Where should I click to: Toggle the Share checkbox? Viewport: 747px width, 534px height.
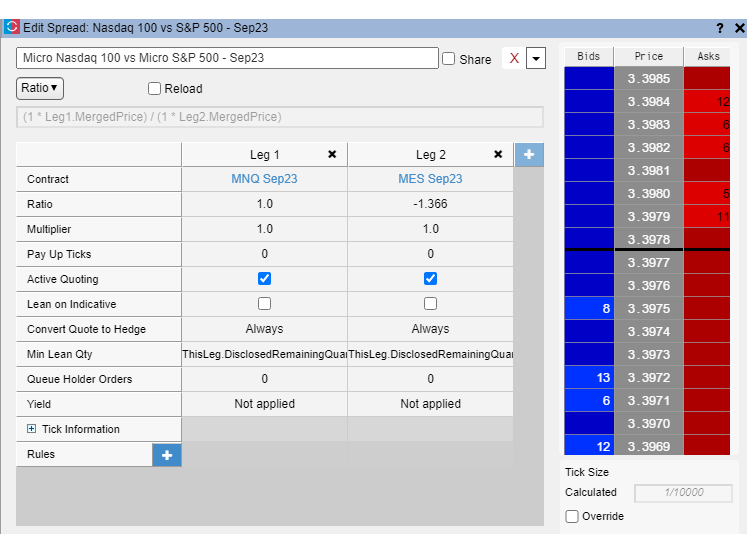[449, 59]
